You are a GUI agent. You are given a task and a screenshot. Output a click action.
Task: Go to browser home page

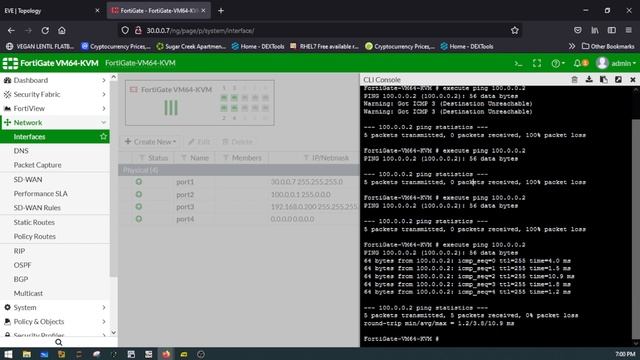point(62,30)
